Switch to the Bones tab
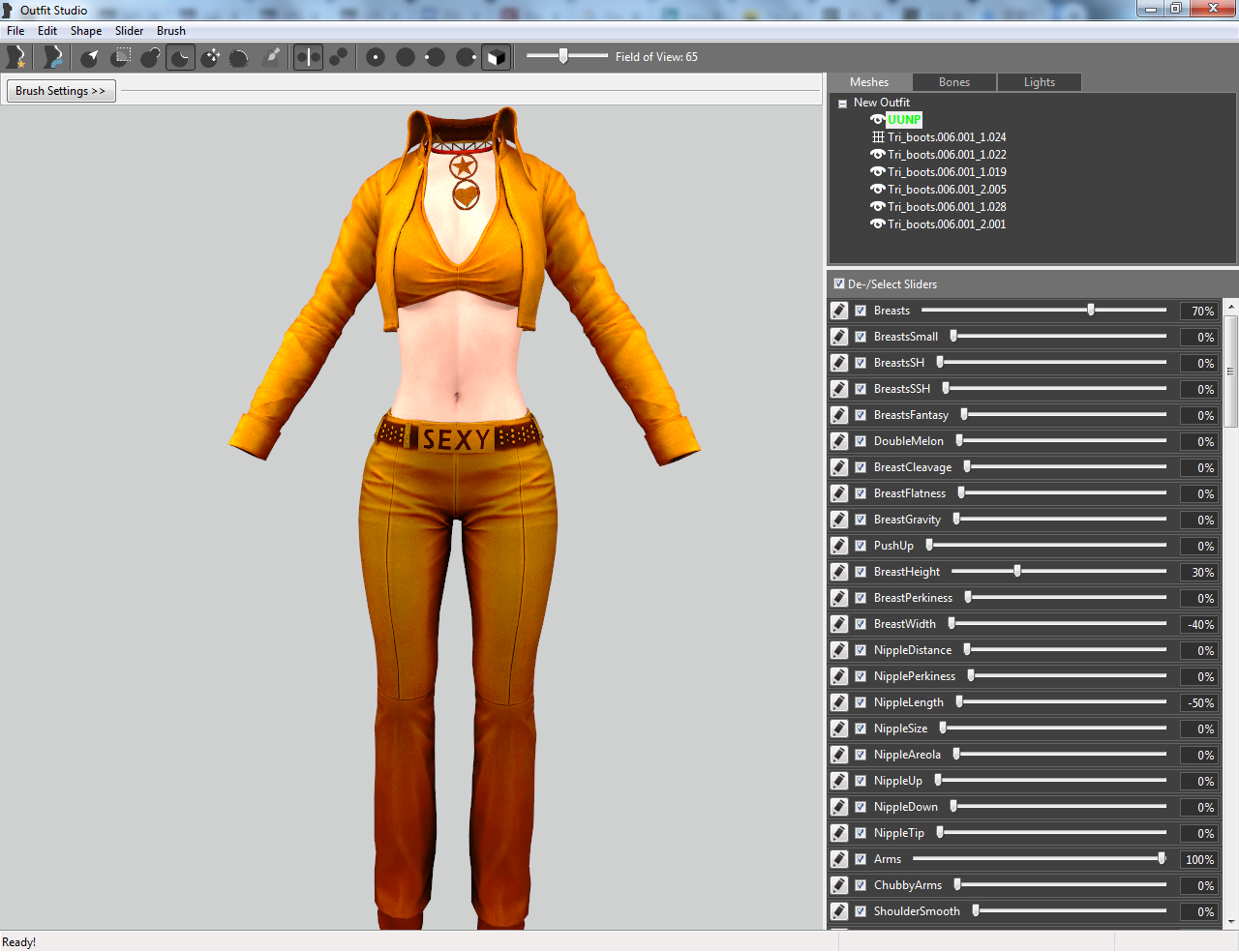Screen dimensions: 1239x952 click(954, 82)
